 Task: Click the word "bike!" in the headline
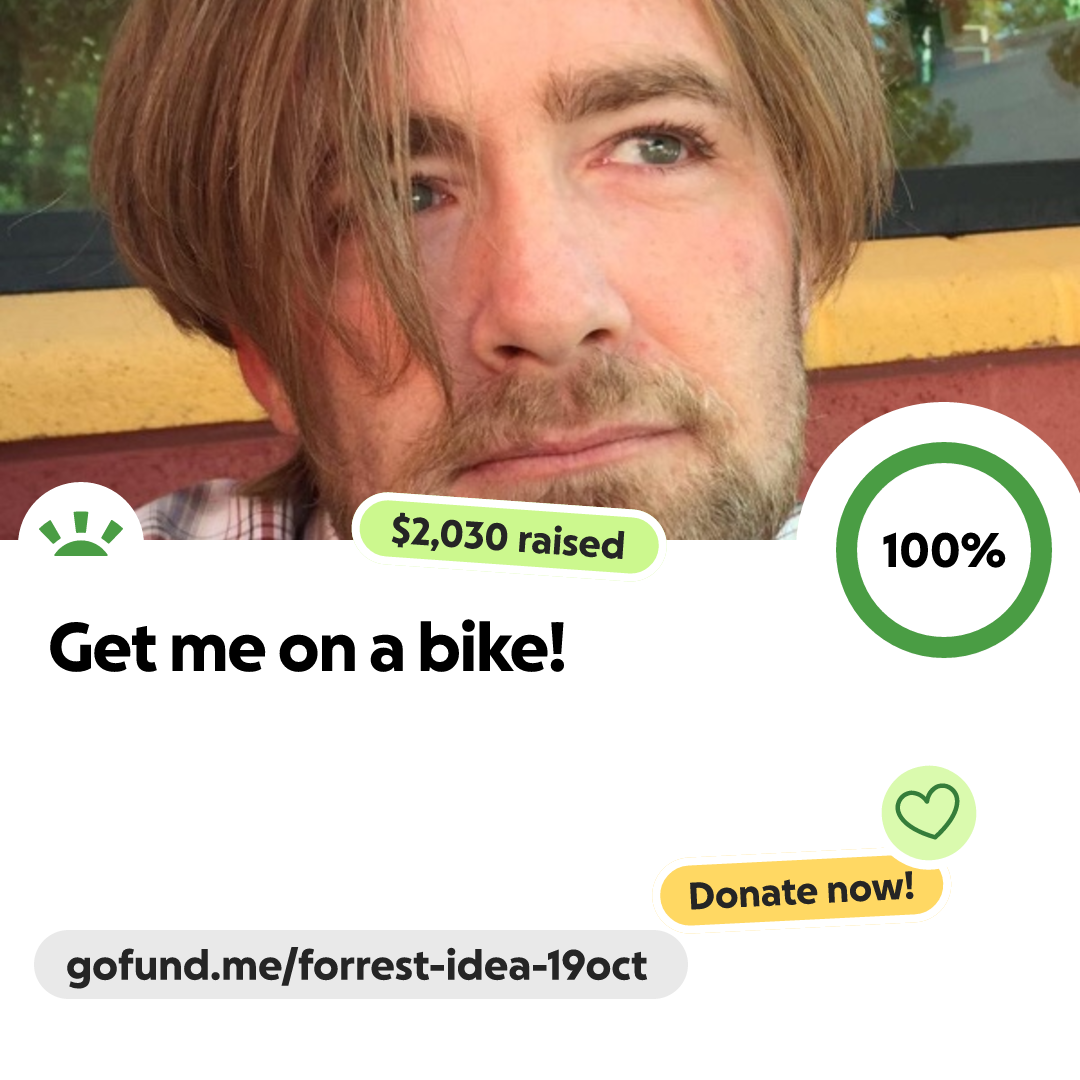[x=492, y=646]
